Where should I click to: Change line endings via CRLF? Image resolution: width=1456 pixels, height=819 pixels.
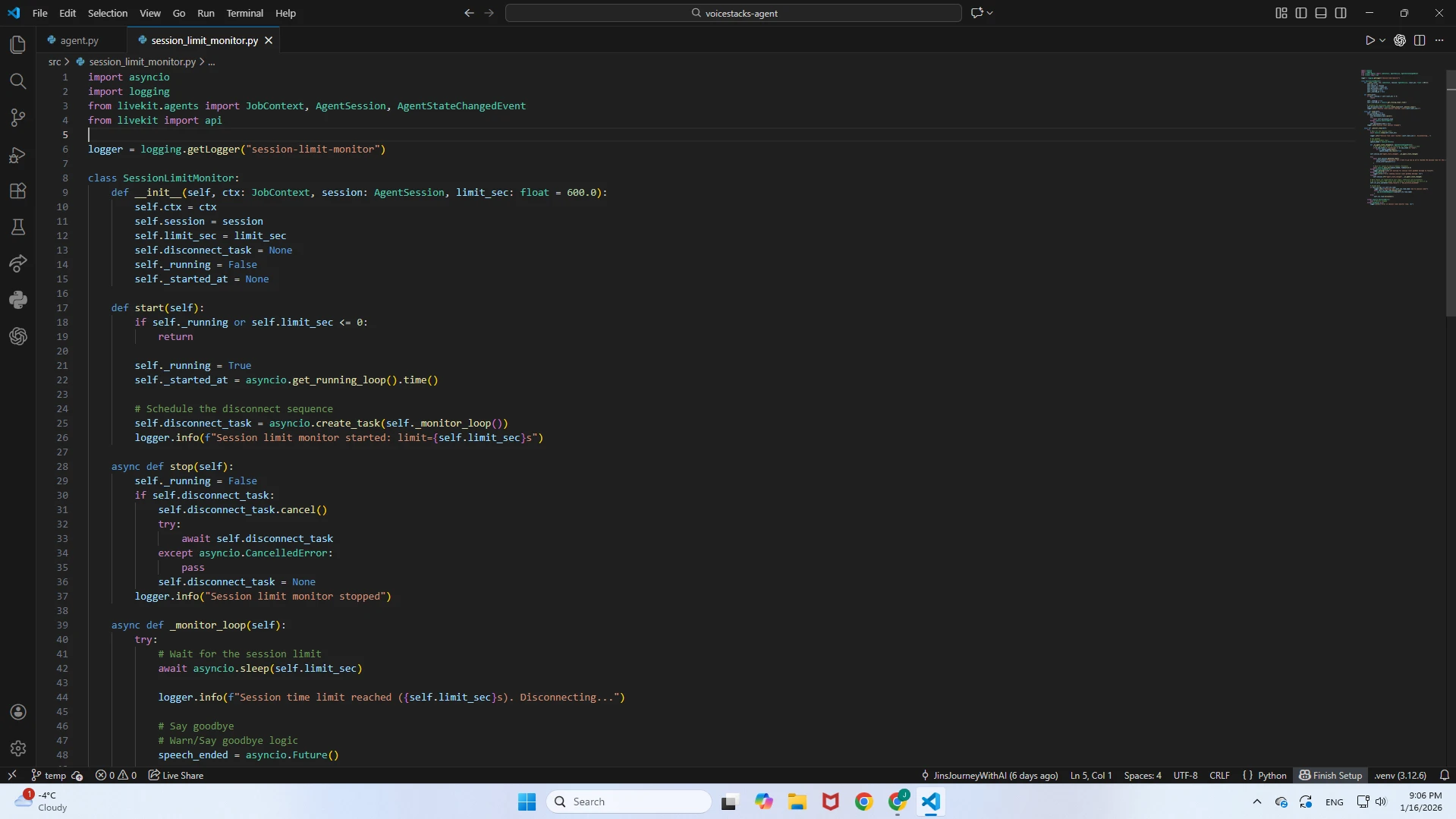(x=1219, y=776)
